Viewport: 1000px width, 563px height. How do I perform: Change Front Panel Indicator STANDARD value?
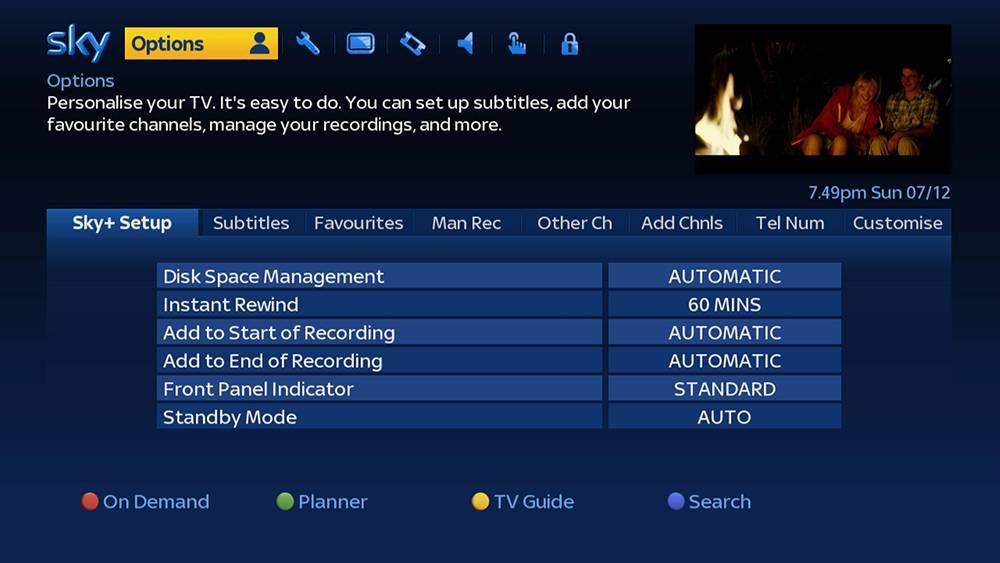pyautogui.click(x=724, y=388)
